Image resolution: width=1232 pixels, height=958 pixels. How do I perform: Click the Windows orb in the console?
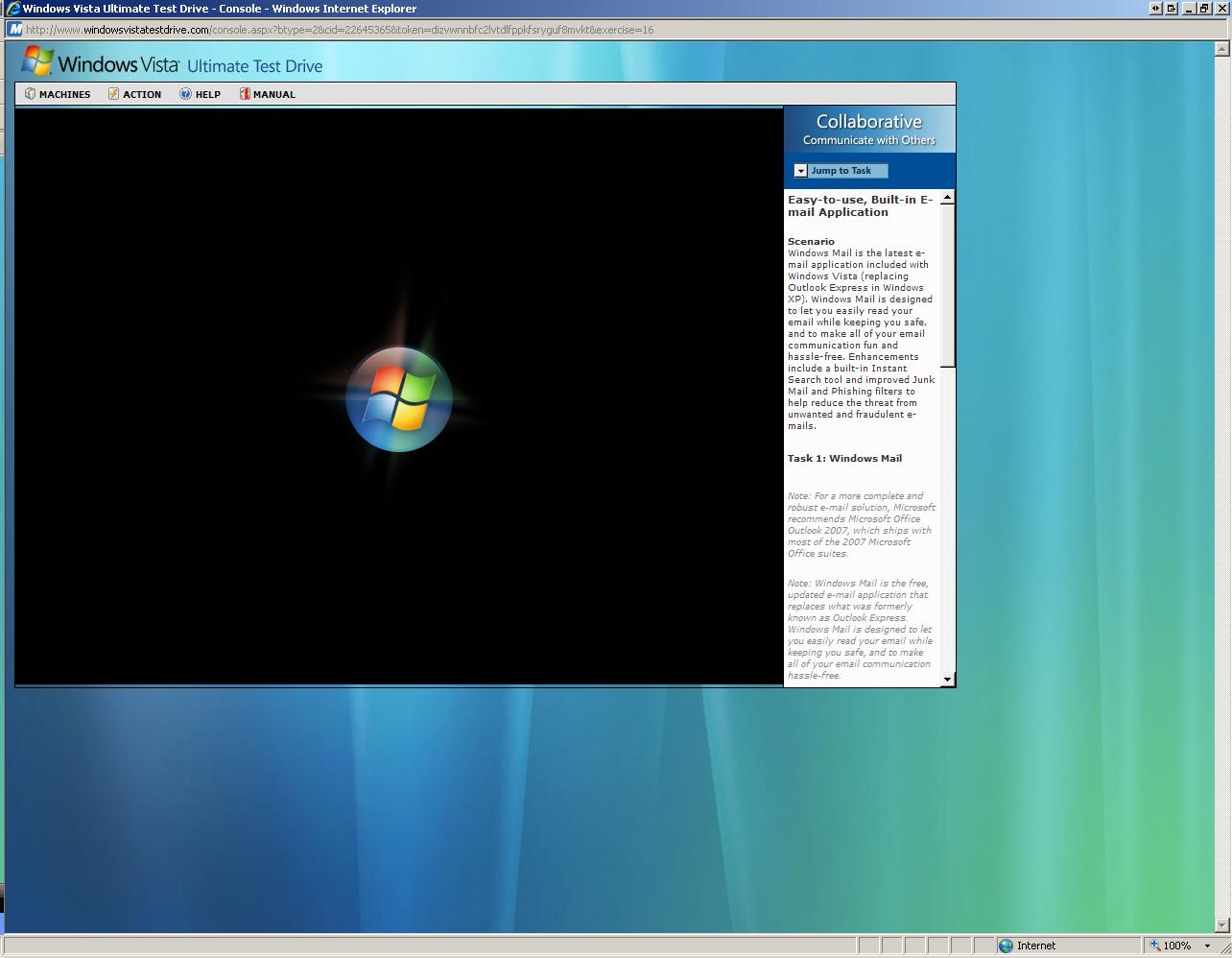399,398
